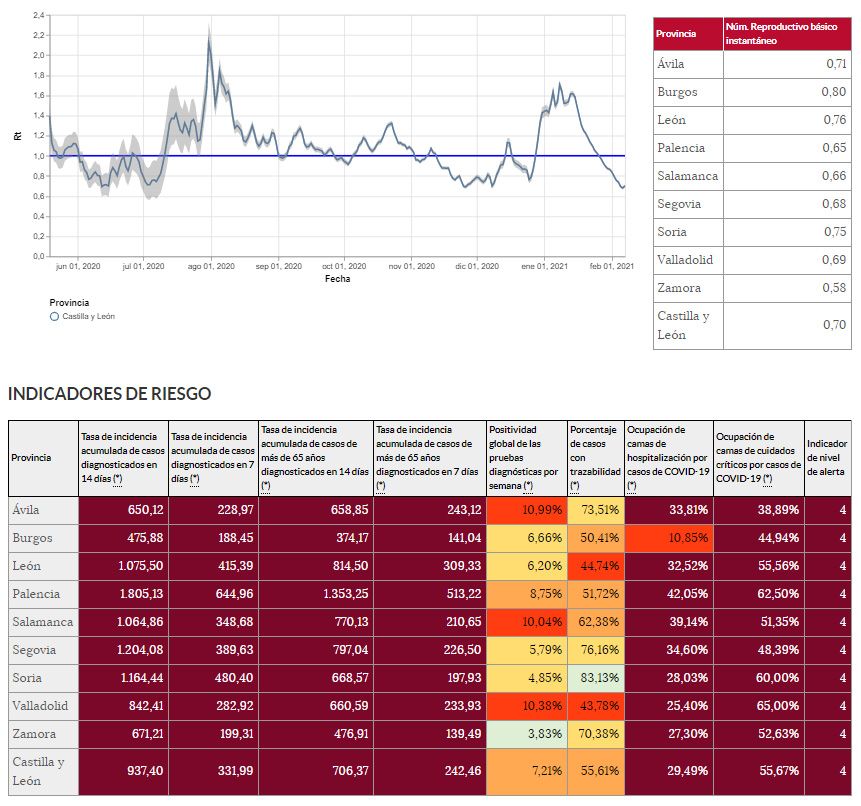861x806 pixels.
Task: Select the Ocupación de camas de cuidados críticos header
Action: [759, 458]
